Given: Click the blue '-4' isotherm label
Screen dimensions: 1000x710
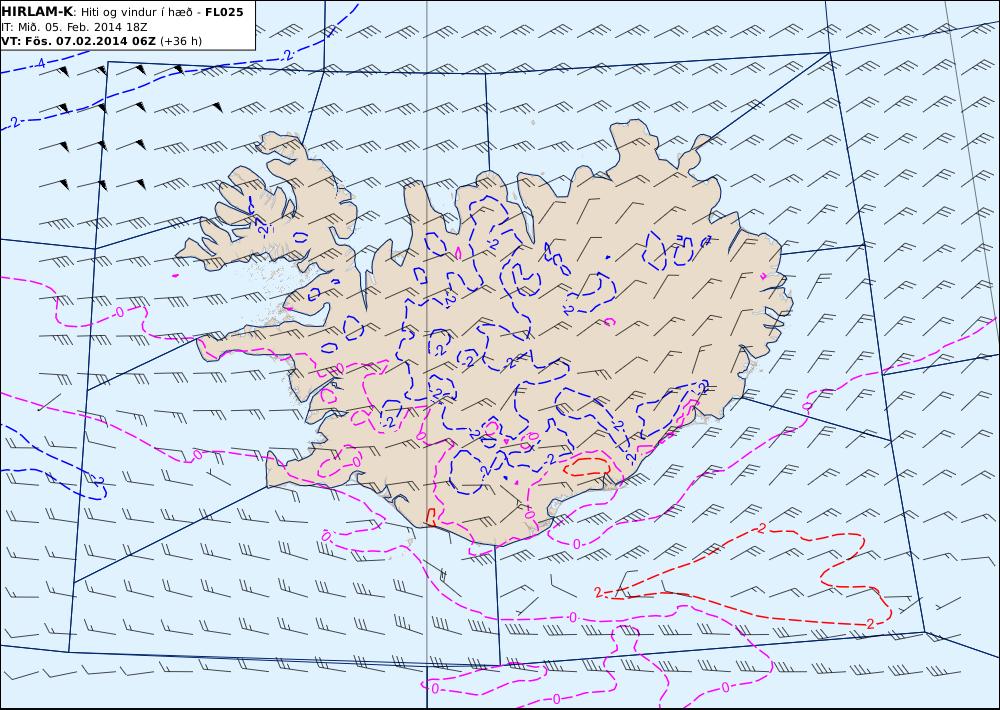Looking at the screenshot, I should point(39,63).
